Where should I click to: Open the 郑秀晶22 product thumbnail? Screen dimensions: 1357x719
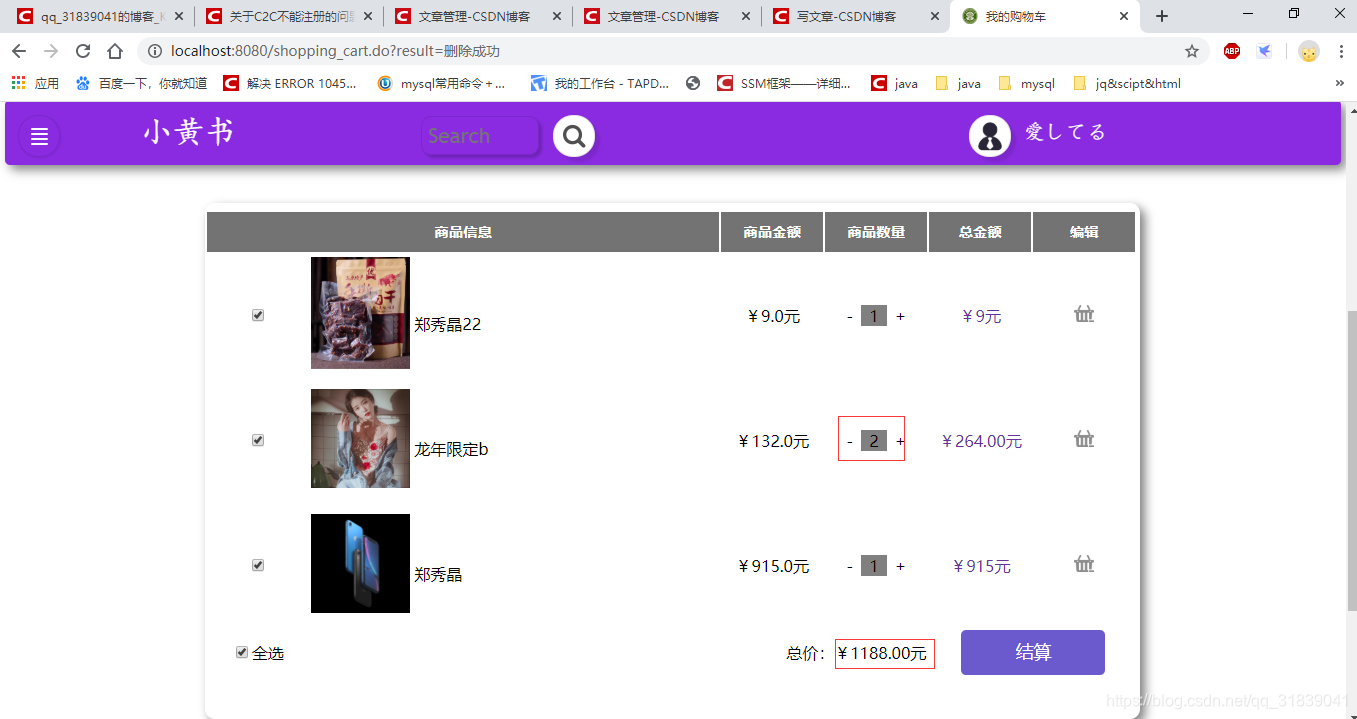pos(360,313)
